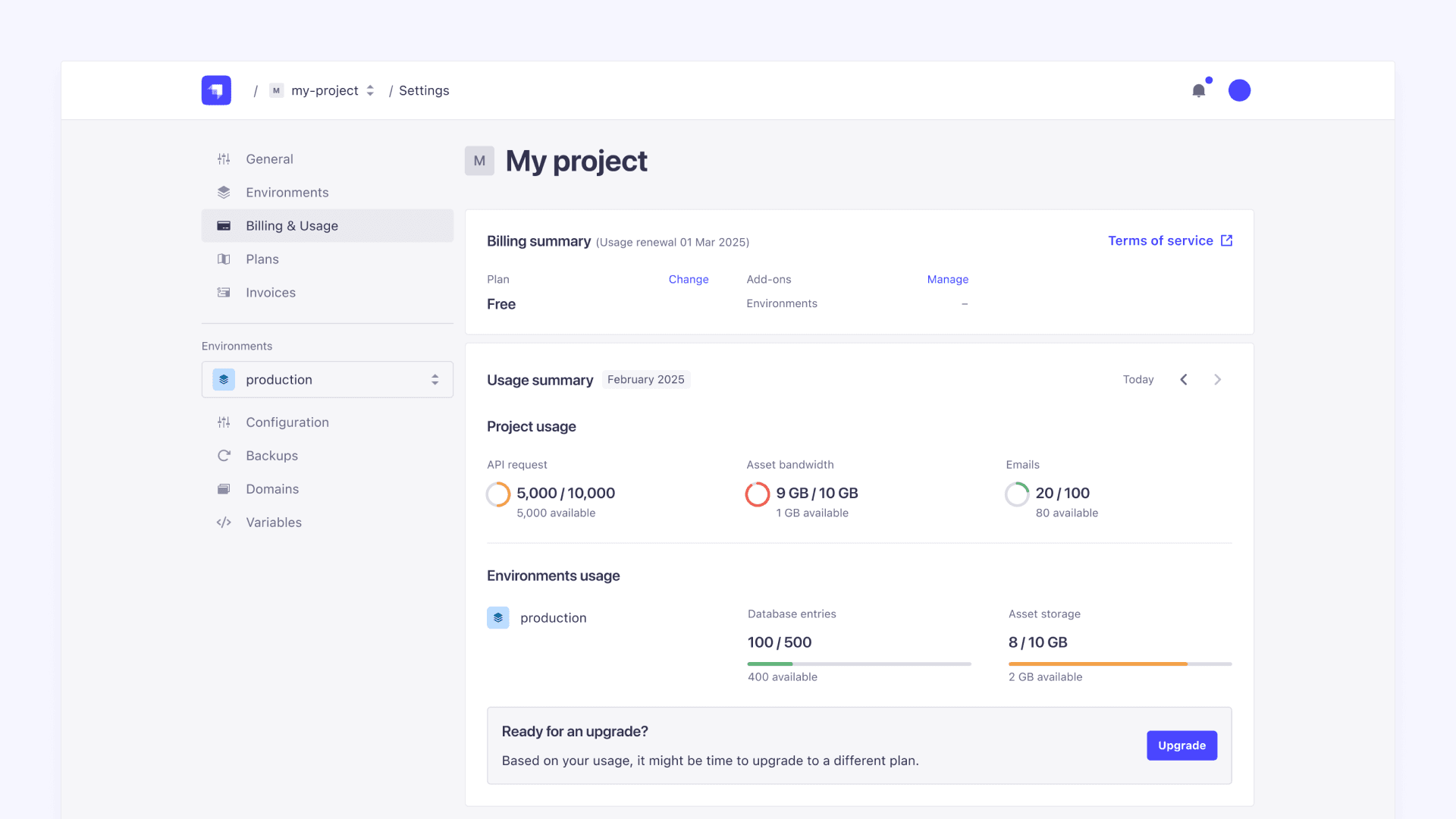This screenshot has height=819, width=1456.
Task: Click the M project badge beside title
Action: 479,161
